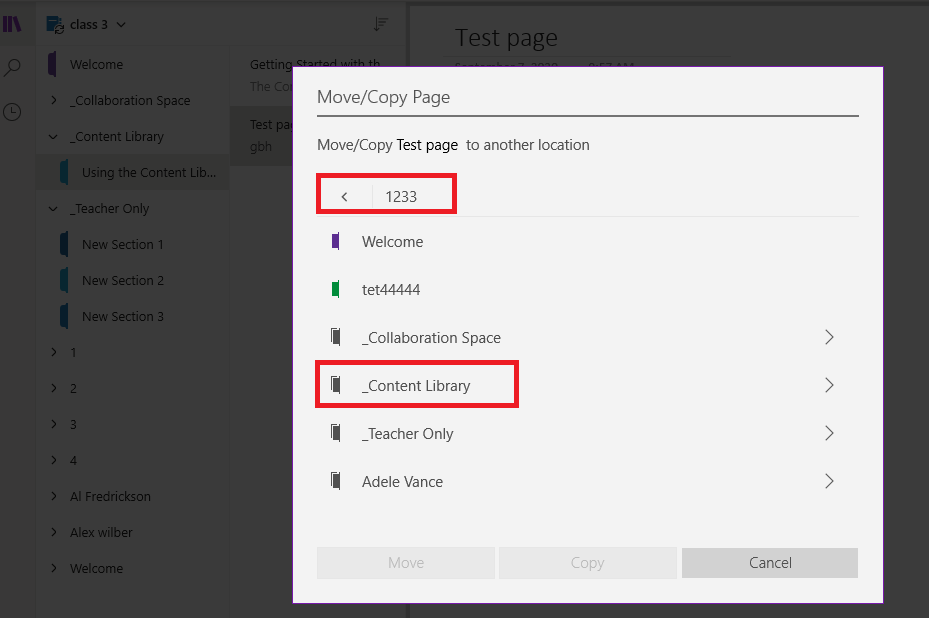
Task: Cancel the Move/Copy Page dialog
Action: 770,563
